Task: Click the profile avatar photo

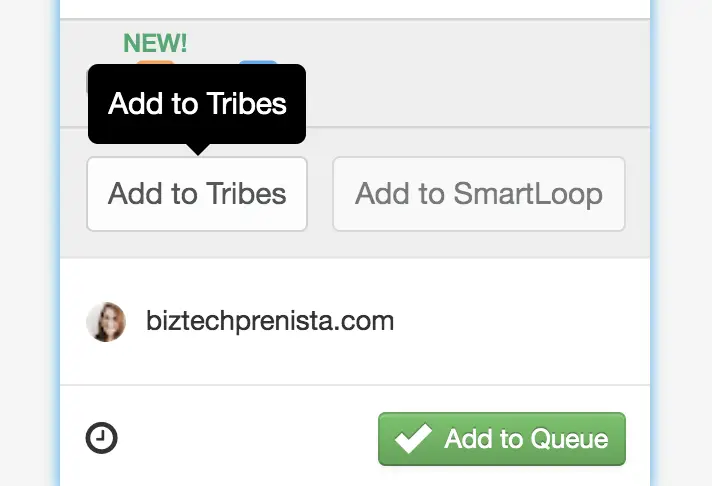Action: pyautogui.click(x=106, y=322)
